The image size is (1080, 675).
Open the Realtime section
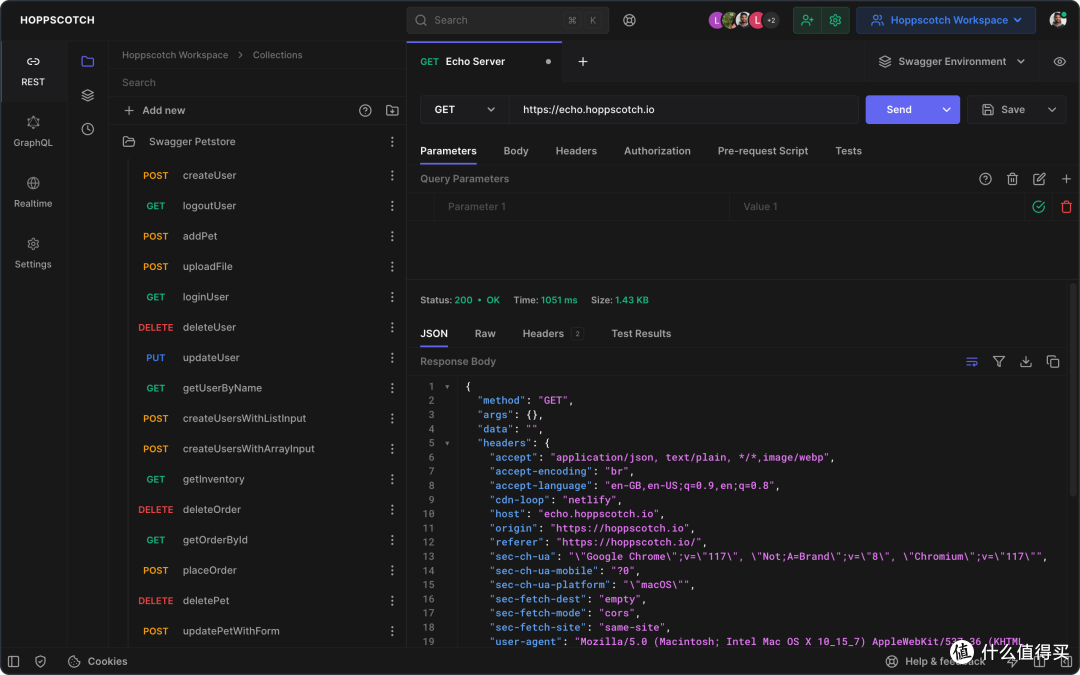pos(33,193)
